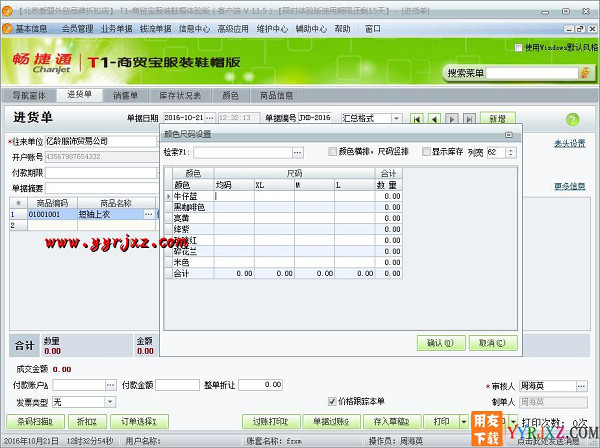Open the 打印 button dropdown arrow

pyautogui.click(x=464, y=422)
